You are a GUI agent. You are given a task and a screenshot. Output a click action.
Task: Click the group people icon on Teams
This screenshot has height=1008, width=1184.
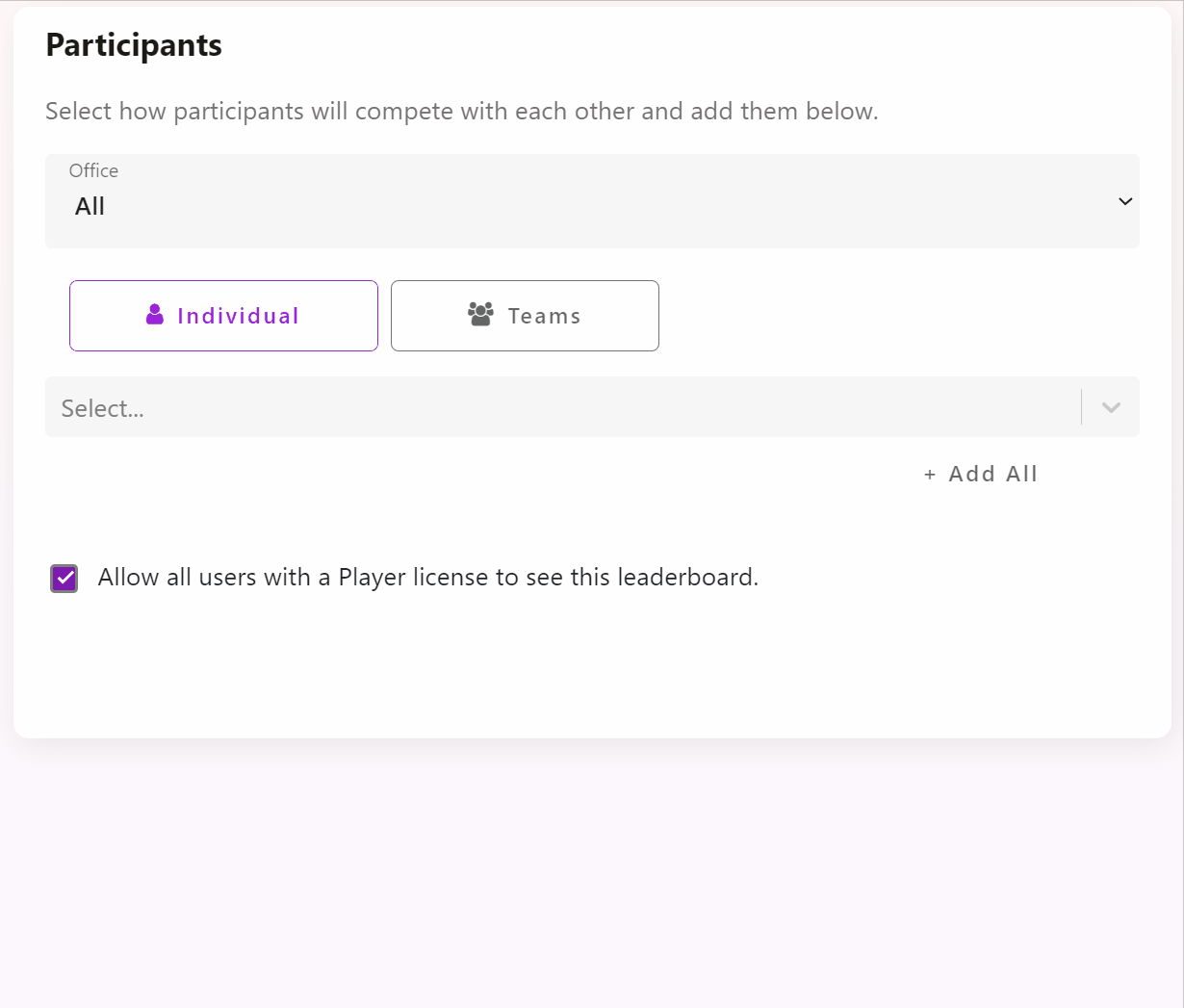480,315
